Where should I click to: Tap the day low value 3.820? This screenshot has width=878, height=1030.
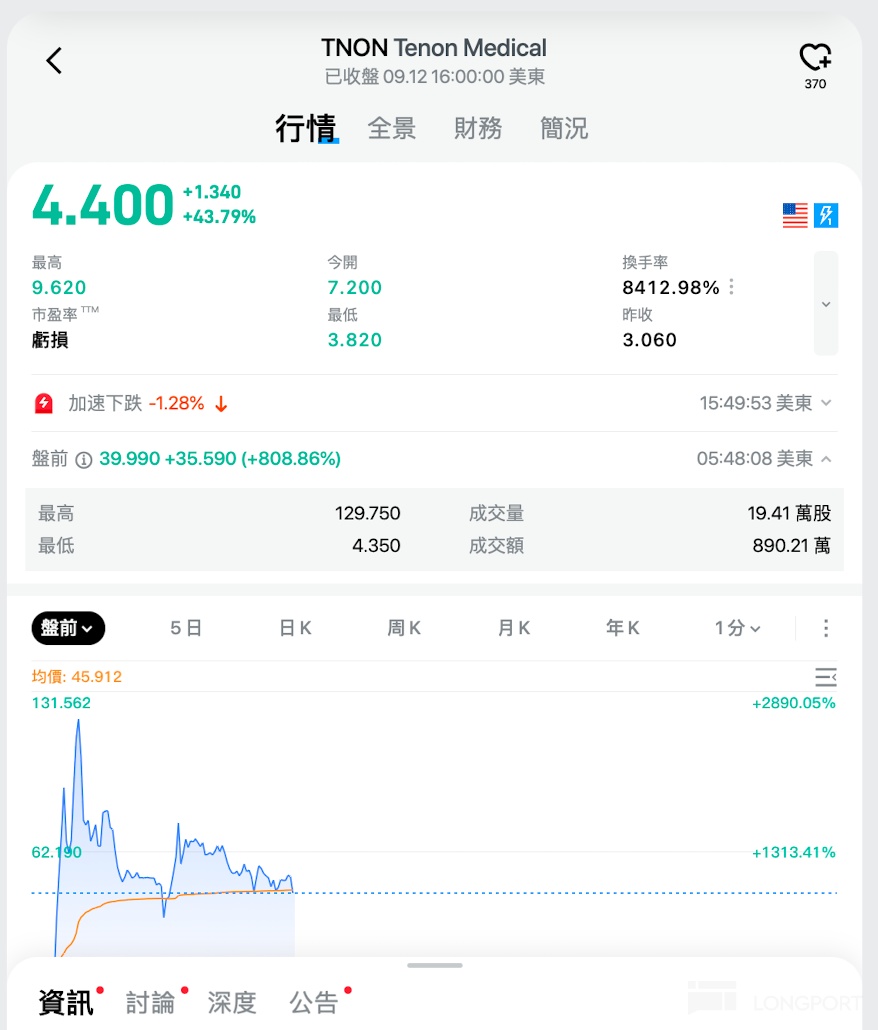click(355, 340)
